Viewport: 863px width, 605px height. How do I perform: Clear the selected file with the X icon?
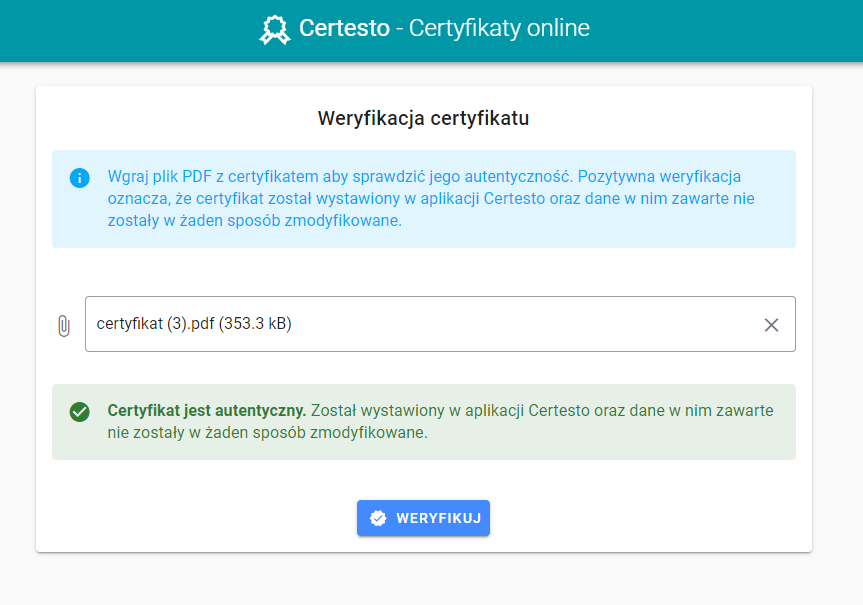771,325
